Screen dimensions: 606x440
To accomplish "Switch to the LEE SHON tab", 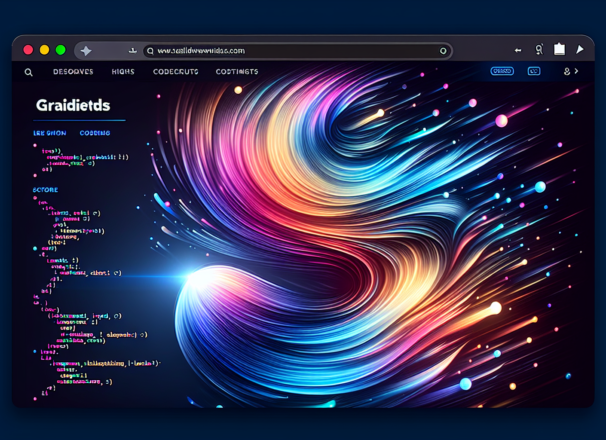I will point(50,132).
